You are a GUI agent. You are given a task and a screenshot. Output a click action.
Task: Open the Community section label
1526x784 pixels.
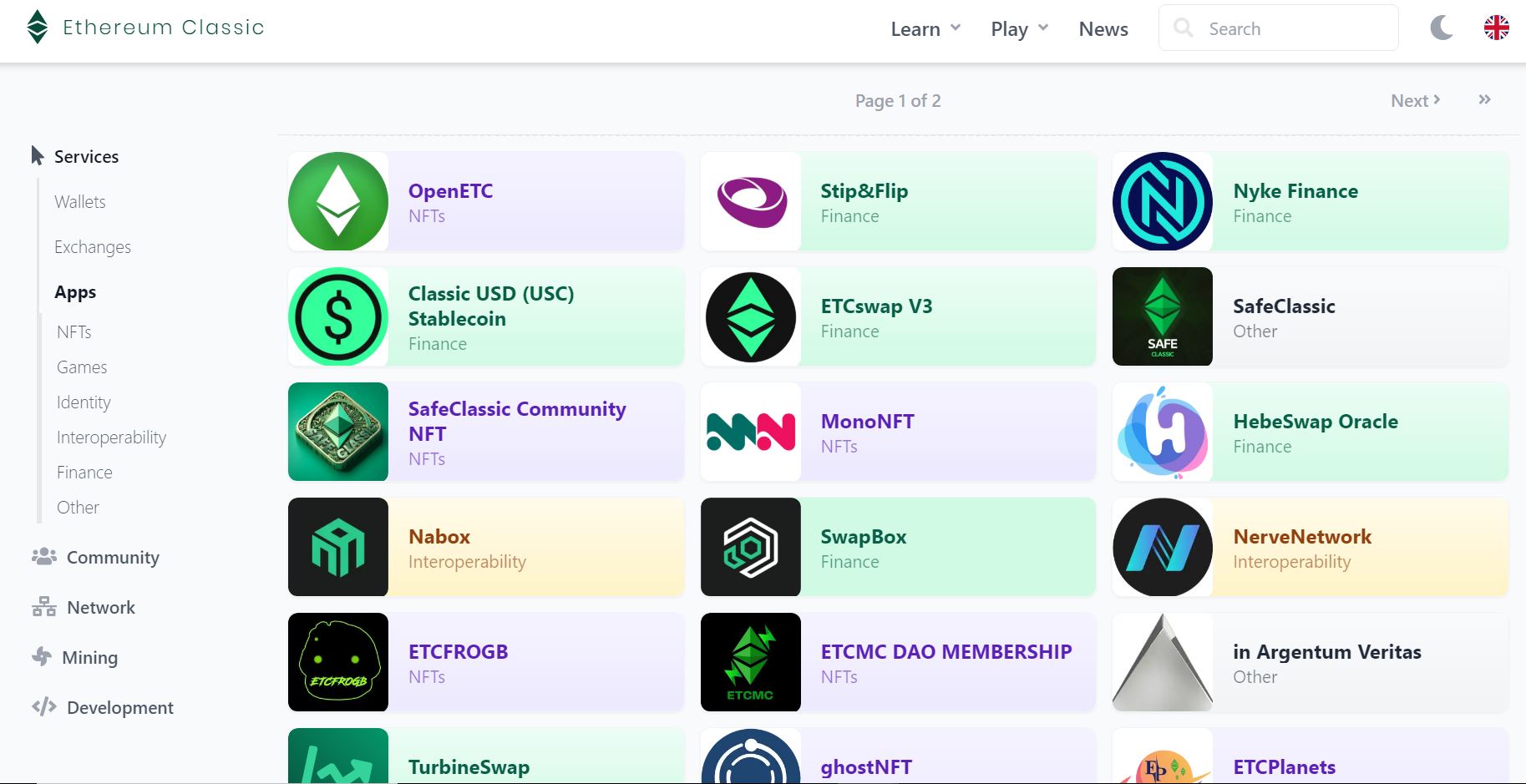click(x=113, y=557)
